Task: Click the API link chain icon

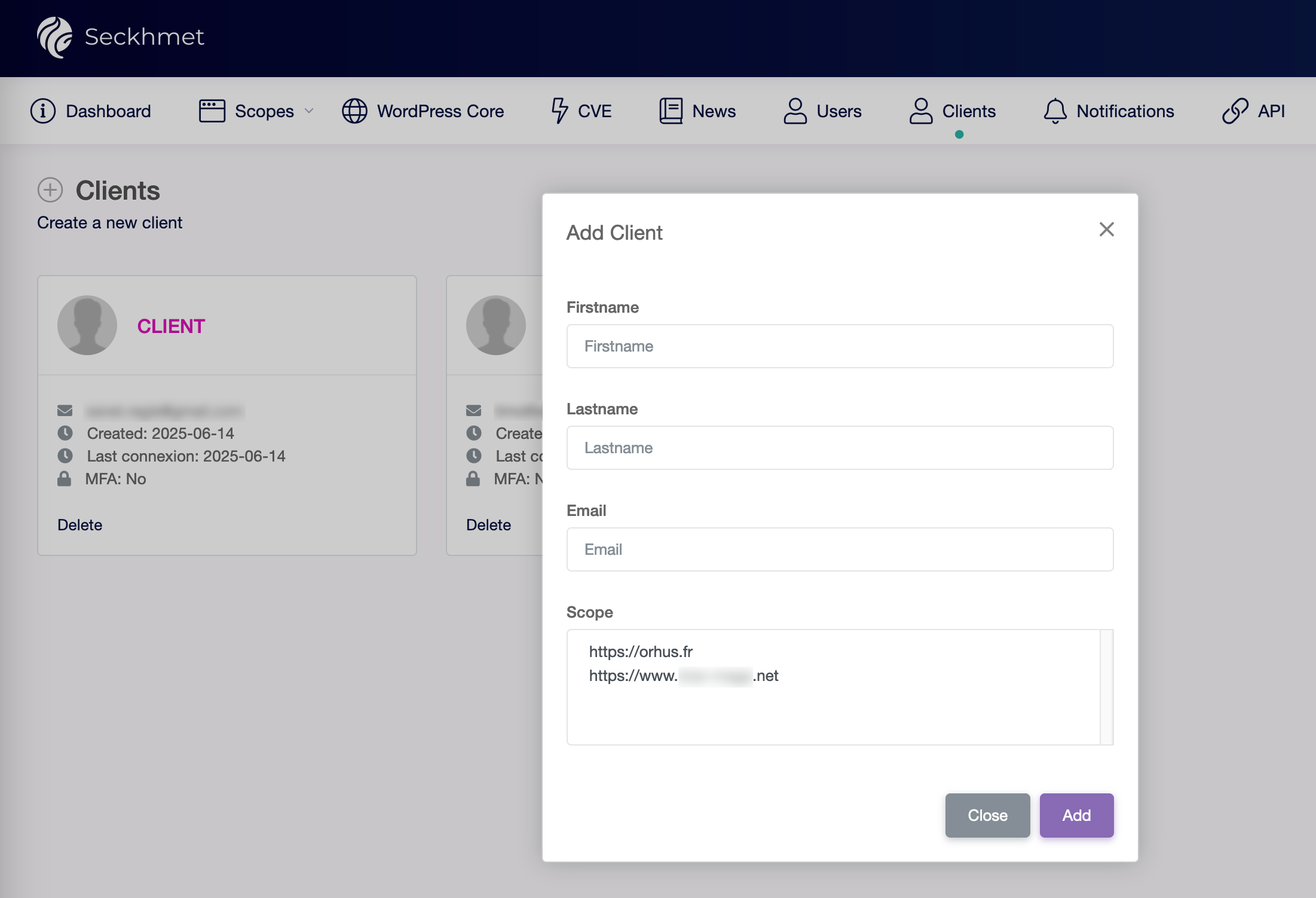Action: click(1235, 111)
